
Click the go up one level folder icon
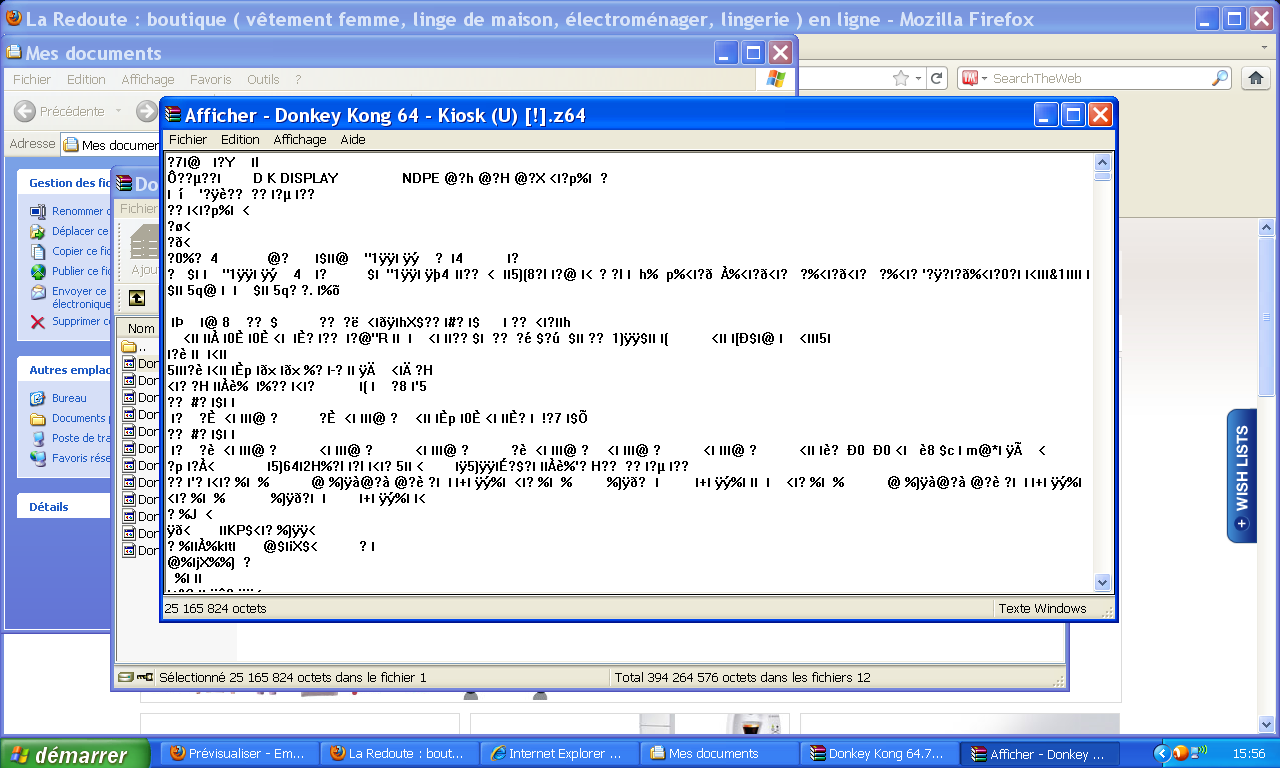coord(136,297)
